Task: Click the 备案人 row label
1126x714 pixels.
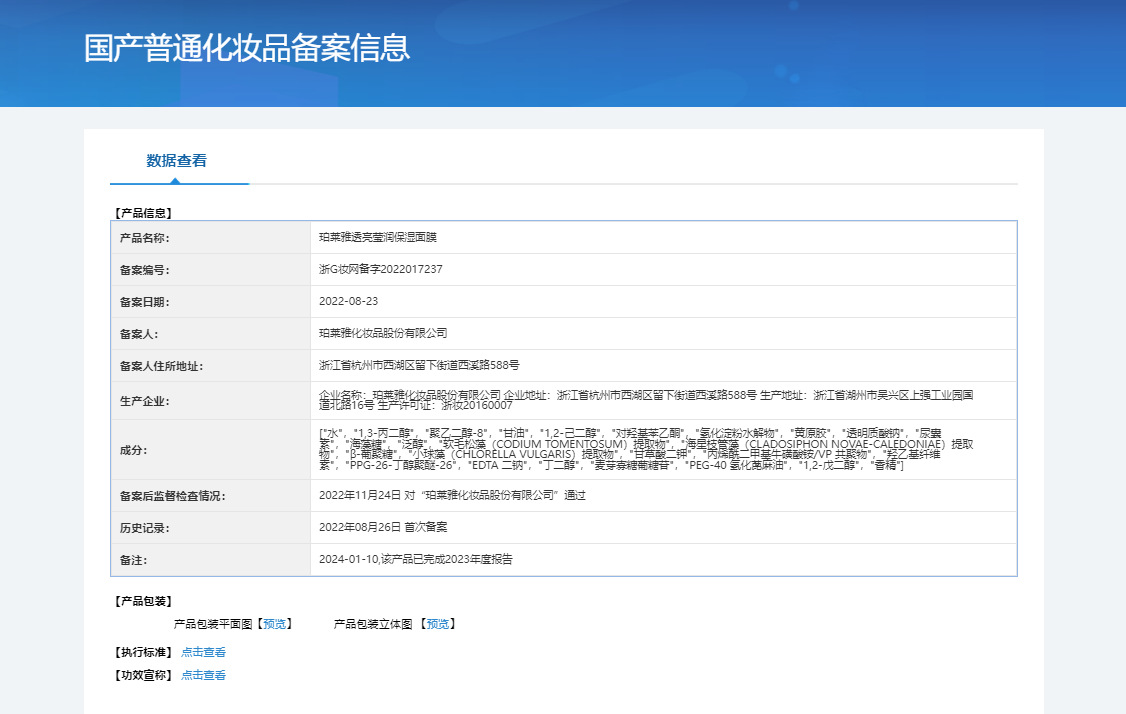Action: pos(139,334)
